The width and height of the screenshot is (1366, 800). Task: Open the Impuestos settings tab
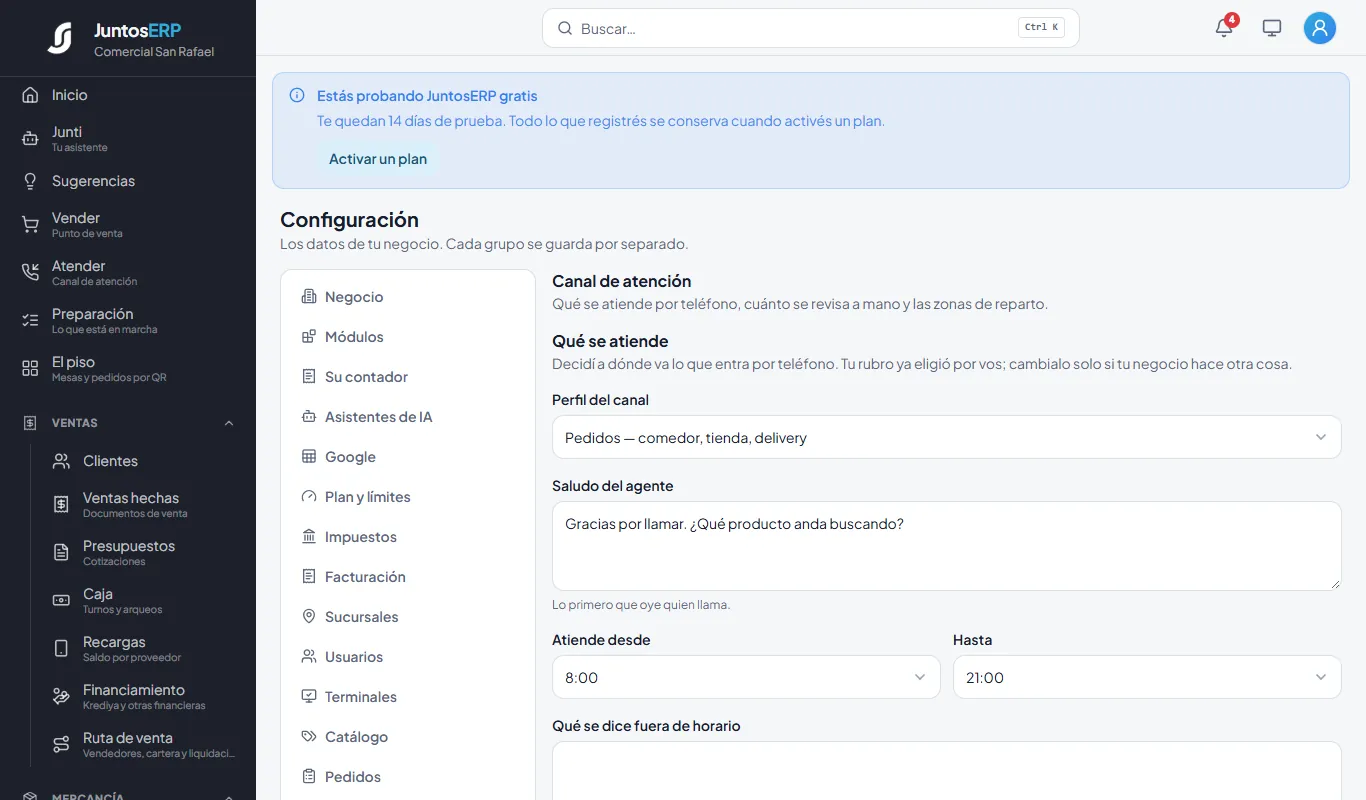tap(408, 537)
